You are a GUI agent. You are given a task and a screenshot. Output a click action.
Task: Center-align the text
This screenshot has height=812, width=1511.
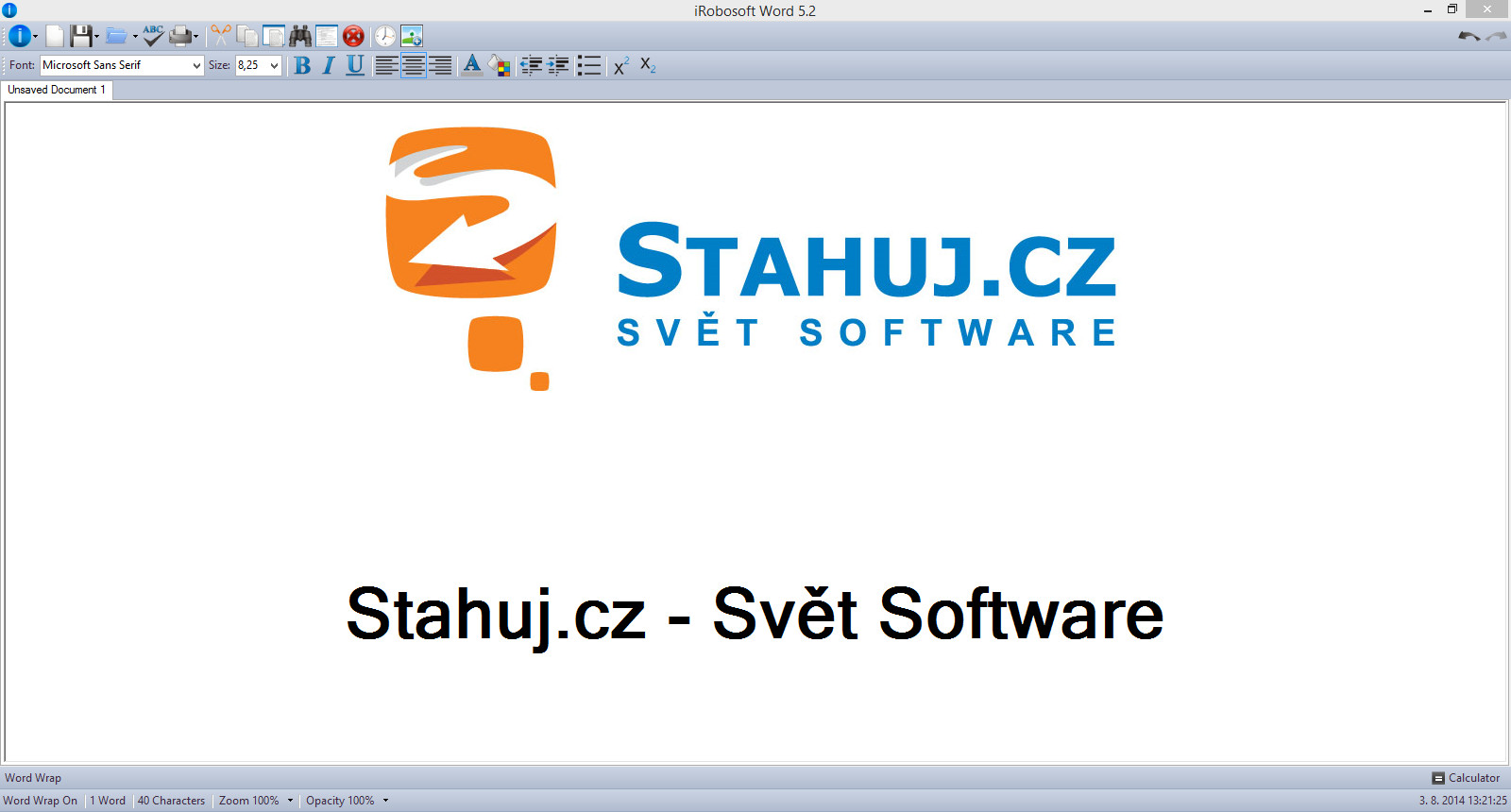[413, 65]
